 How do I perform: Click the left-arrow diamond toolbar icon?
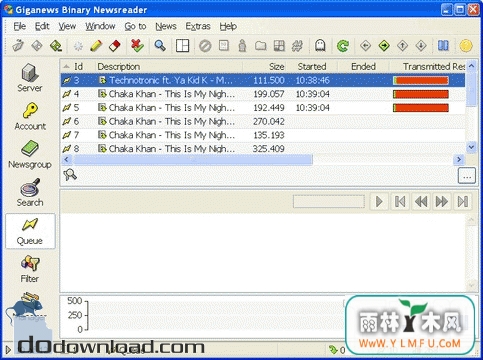366,46
